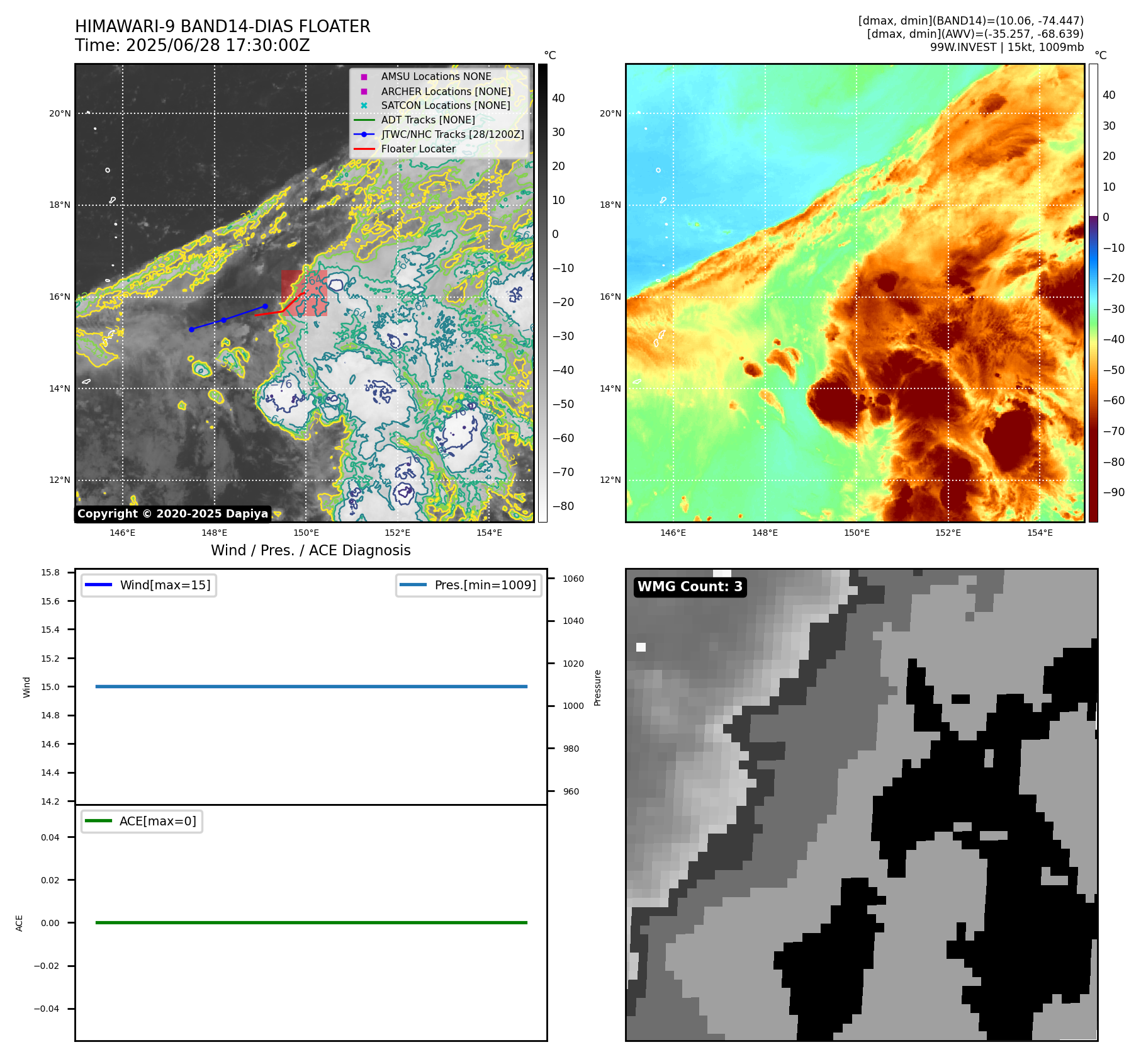Click the blue Wind legend line sample

coord(98,585)
